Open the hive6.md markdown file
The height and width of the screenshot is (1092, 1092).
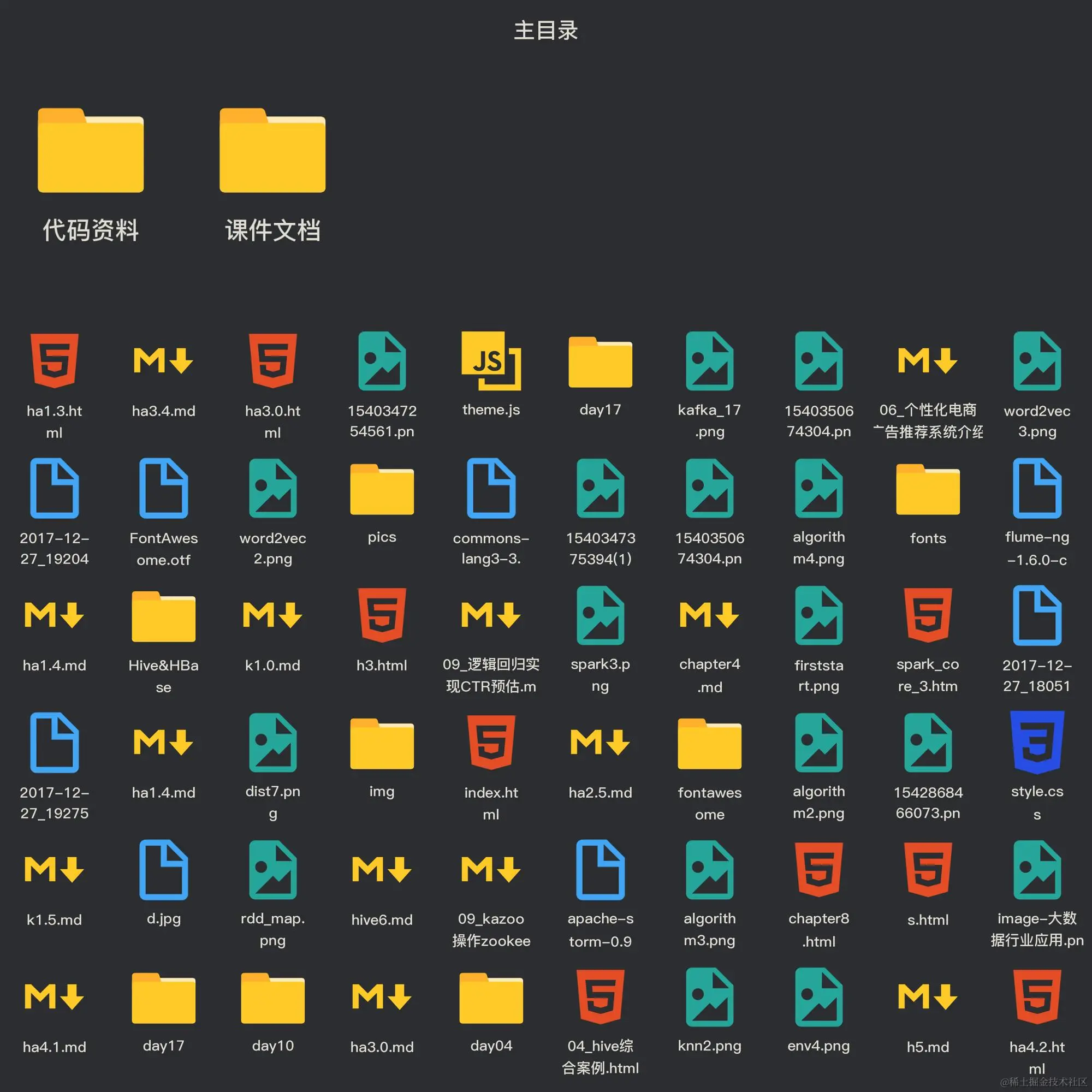(382, 869)
